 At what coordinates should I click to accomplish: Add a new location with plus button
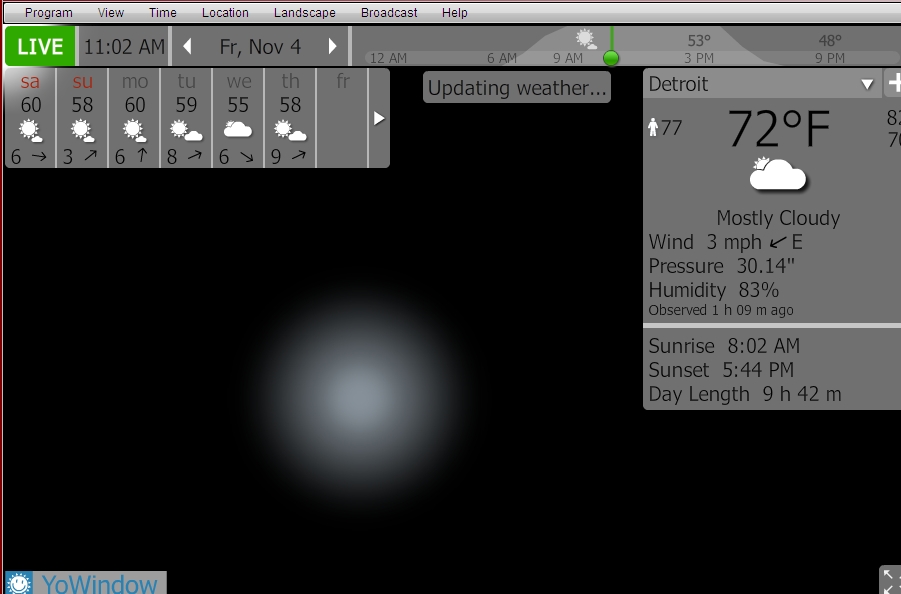click(x=893, y=85)
